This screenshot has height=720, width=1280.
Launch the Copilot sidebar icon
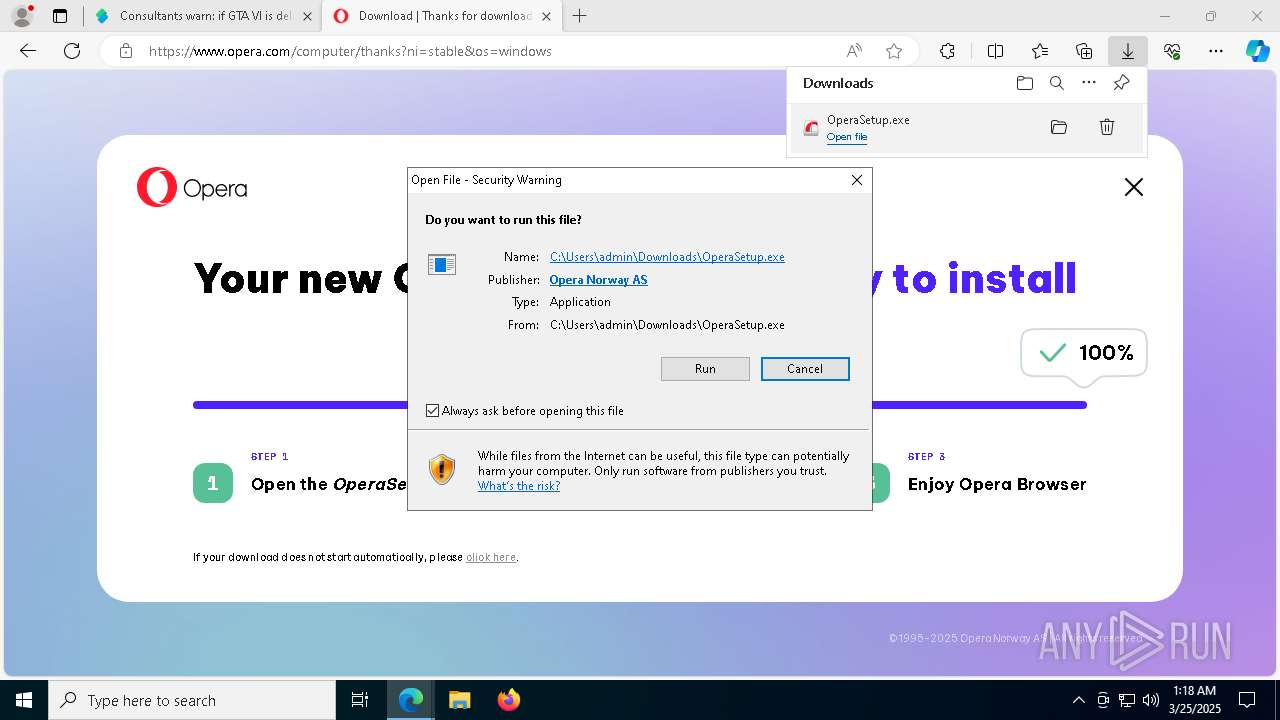coord(1257,51)
